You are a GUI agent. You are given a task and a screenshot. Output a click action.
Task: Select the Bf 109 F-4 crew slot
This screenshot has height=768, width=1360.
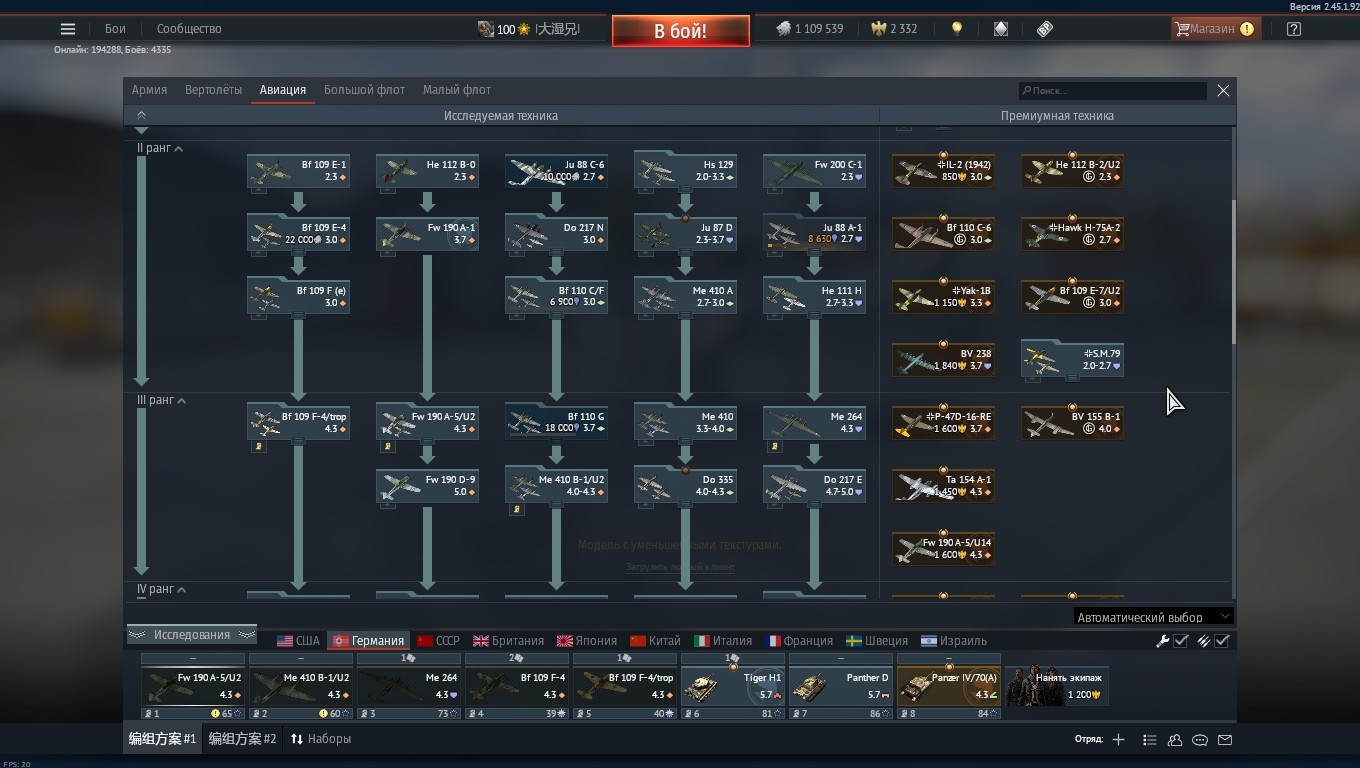517,686
